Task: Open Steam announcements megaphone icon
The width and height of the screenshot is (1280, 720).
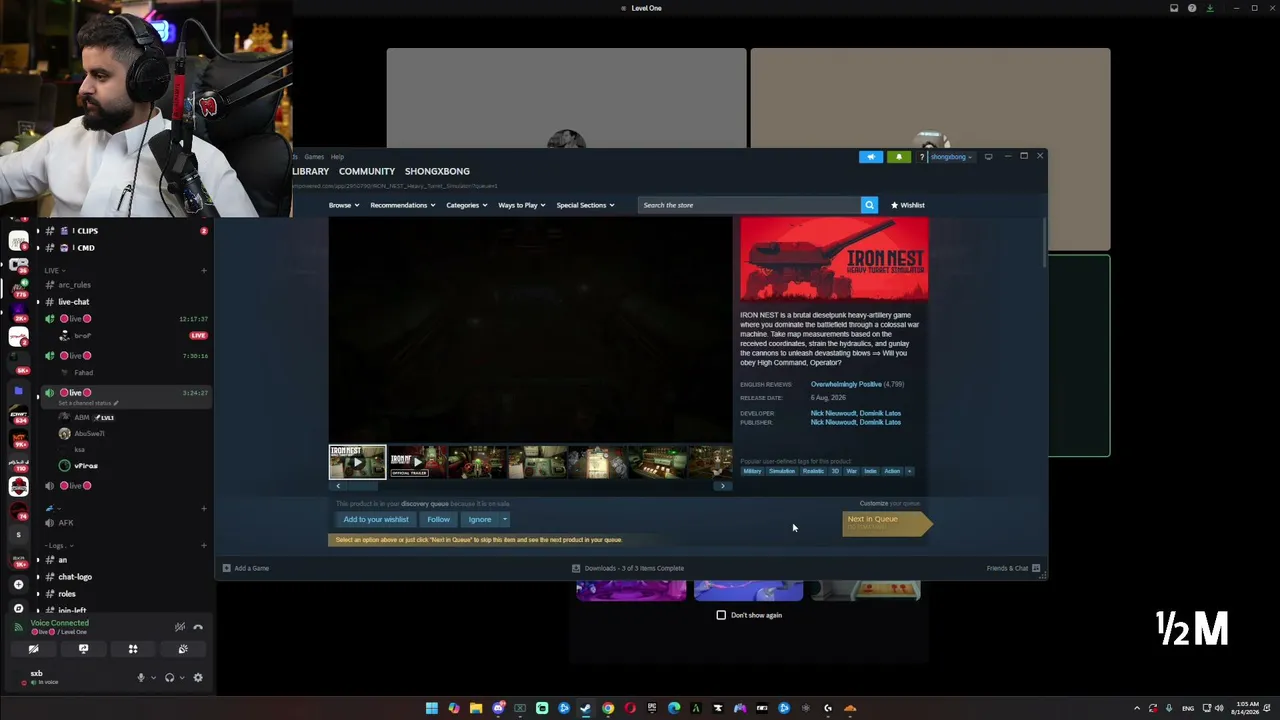Action: point(871,157)
